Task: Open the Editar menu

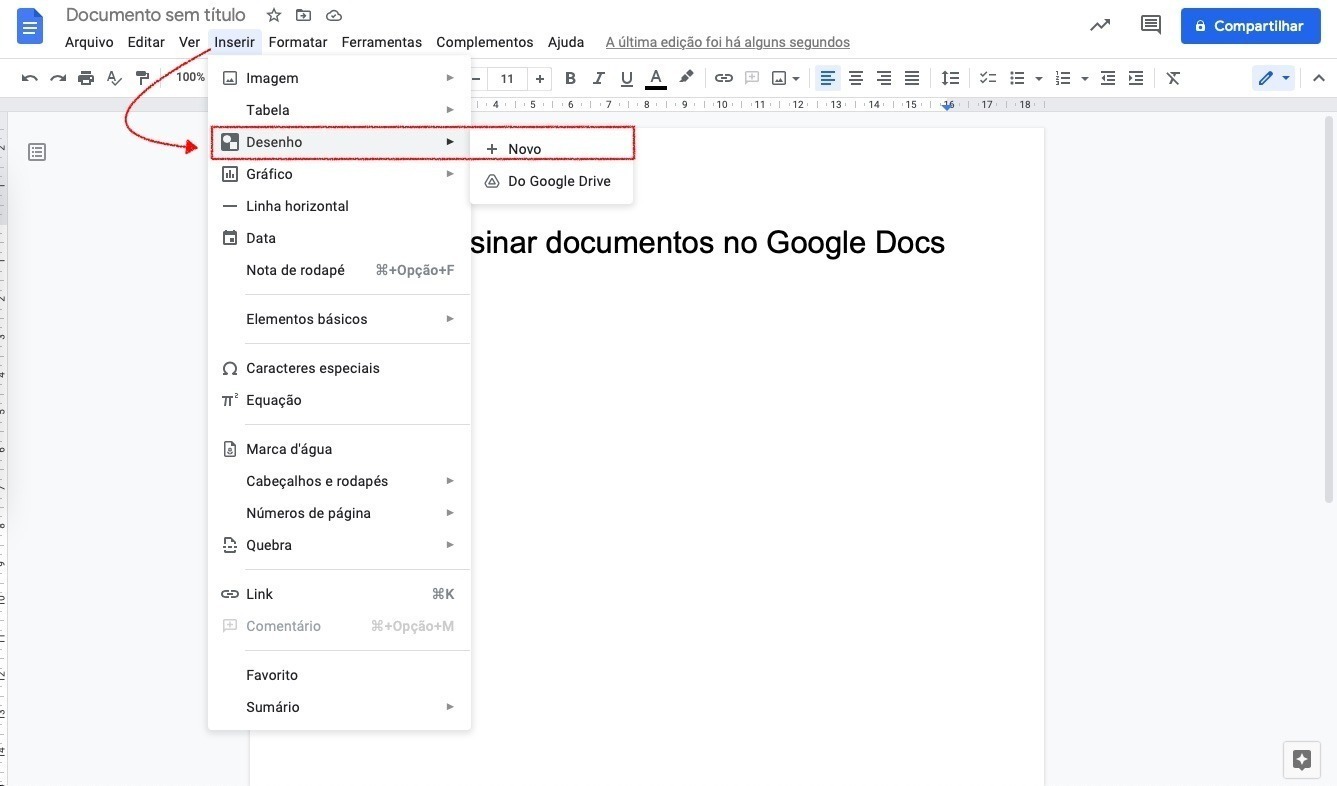Action: point(146,42)
